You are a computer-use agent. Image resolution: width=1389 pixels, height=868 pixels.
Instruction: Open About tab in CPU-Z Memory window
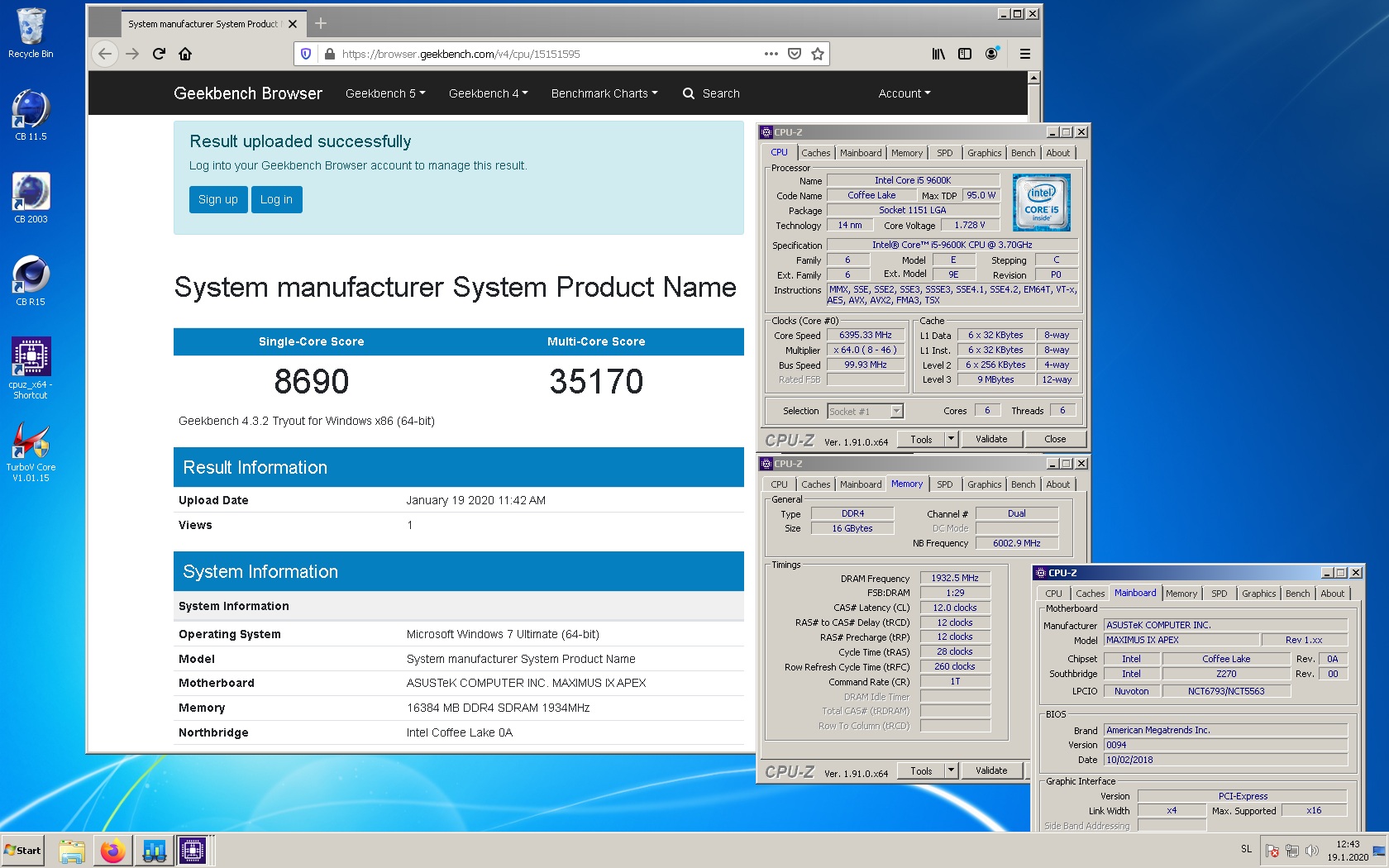(1057, 484)
